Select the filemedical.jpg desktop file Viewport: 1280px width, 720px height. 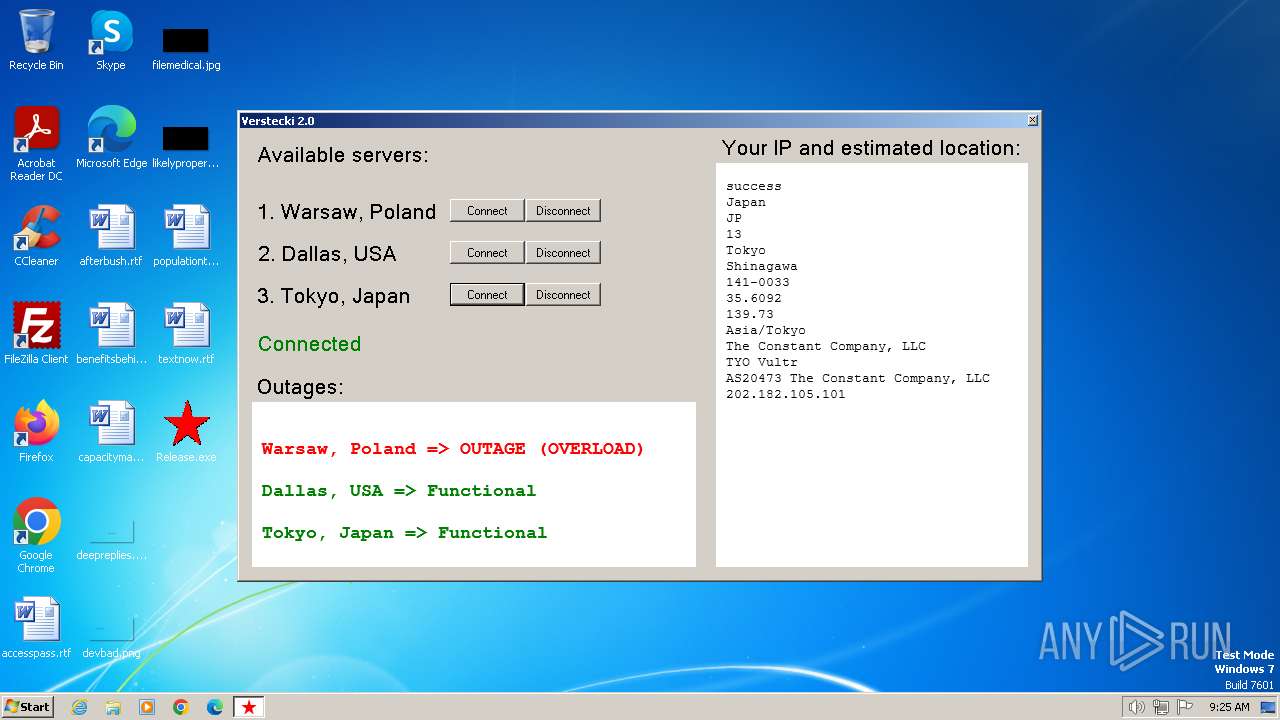(186, 48)
